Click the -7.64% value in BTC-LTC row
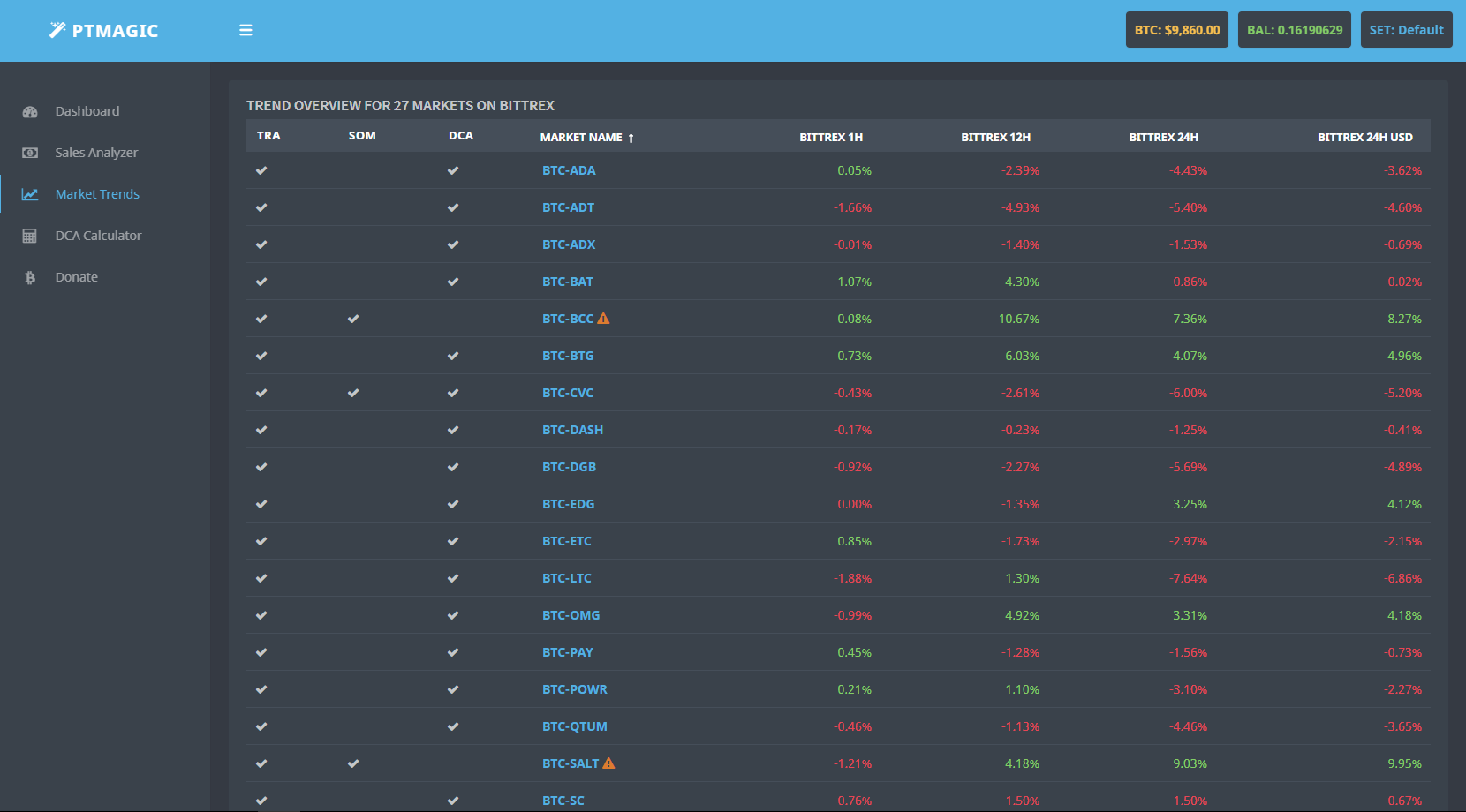This screenshot has height=812, width=1466. tap(1189, 578)
